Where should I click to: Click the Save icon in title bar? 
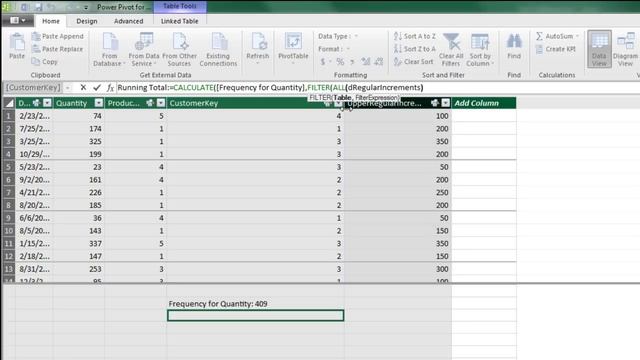pyautogui.click(x=38, y=7)
